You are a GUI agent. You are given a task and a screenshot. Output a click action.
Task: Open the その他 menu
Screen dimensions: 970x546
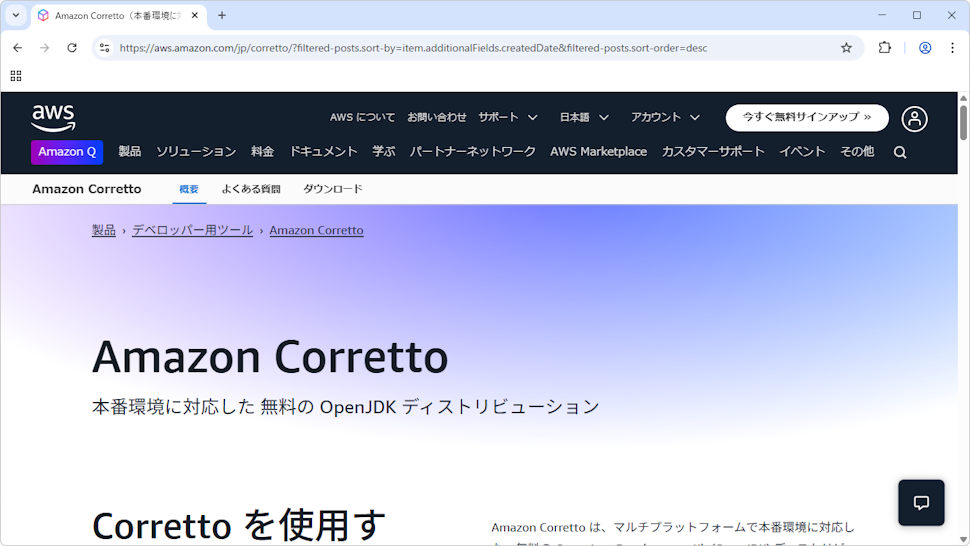[x=857, y=151]
